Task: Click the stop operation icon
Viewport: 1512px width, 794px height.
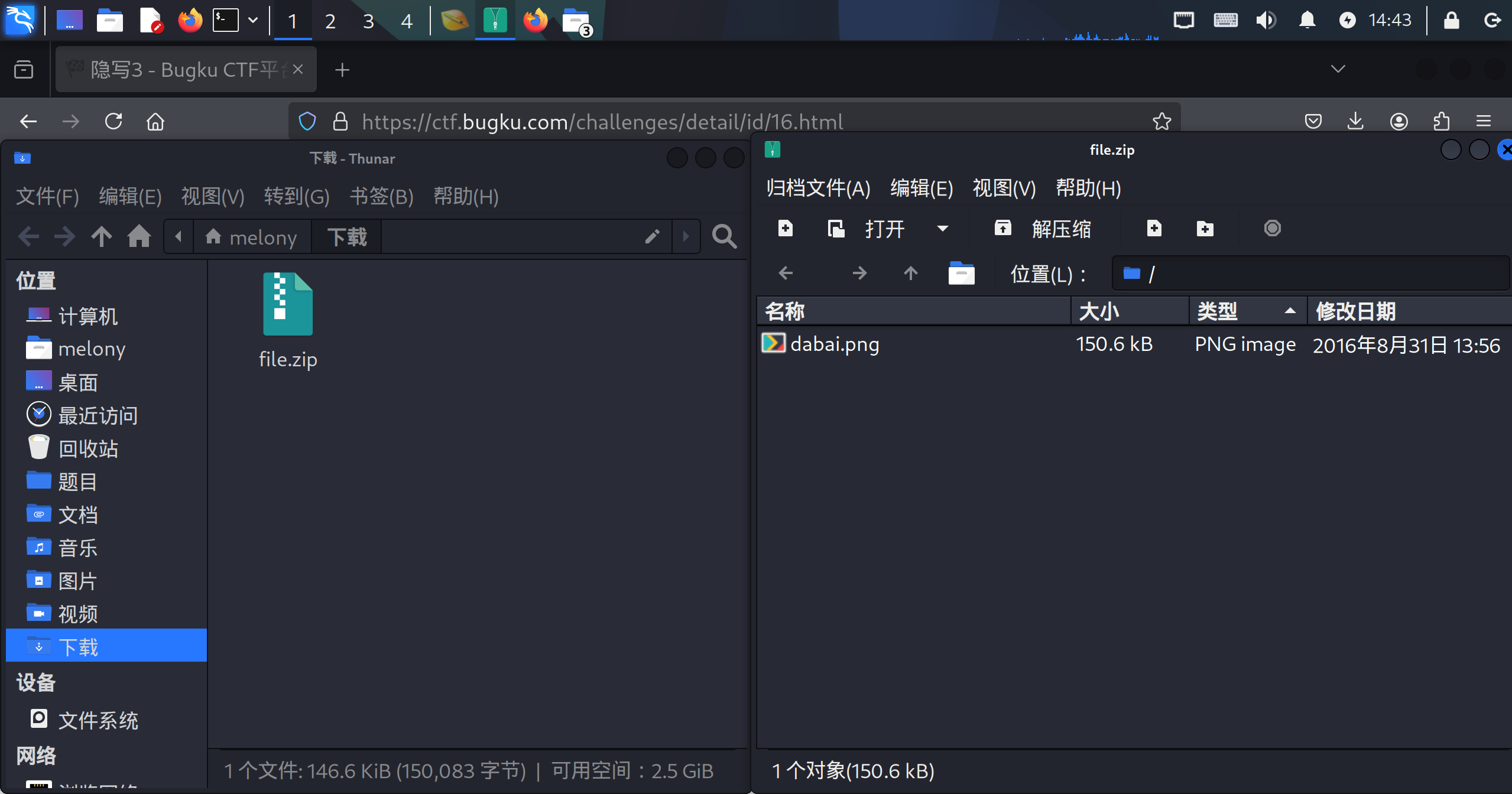Action: coord(1272,228)
